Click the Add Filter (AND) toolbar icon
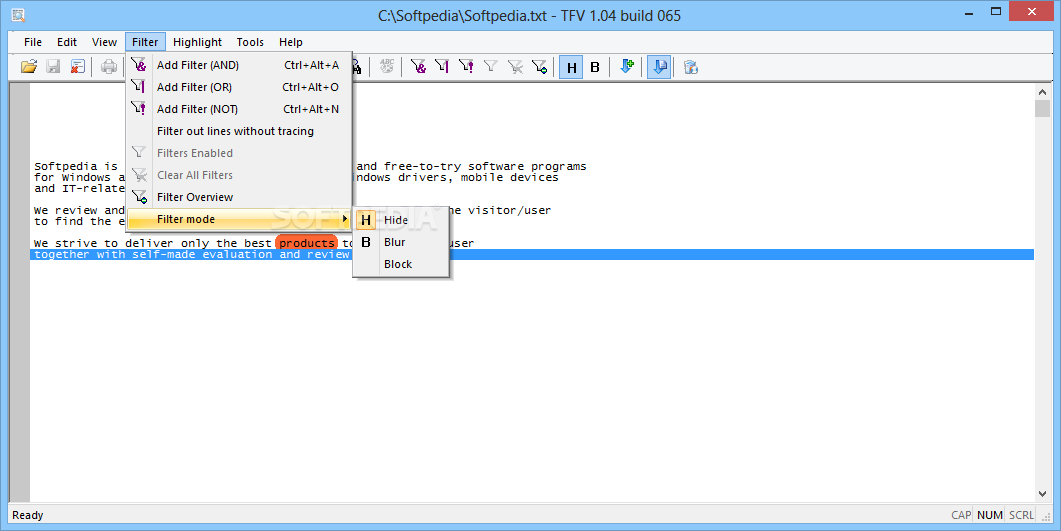 click(x=418, y=67)
